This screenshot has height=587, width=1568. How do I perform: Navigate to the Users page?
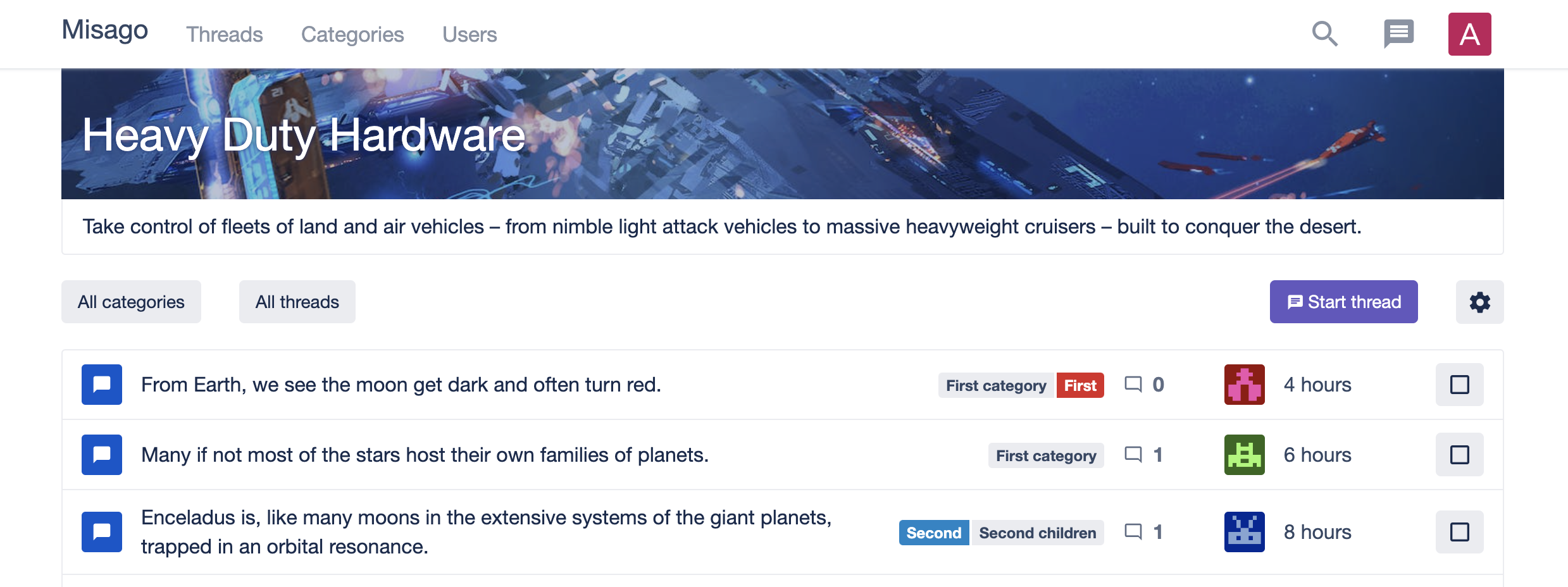point(470,35)
